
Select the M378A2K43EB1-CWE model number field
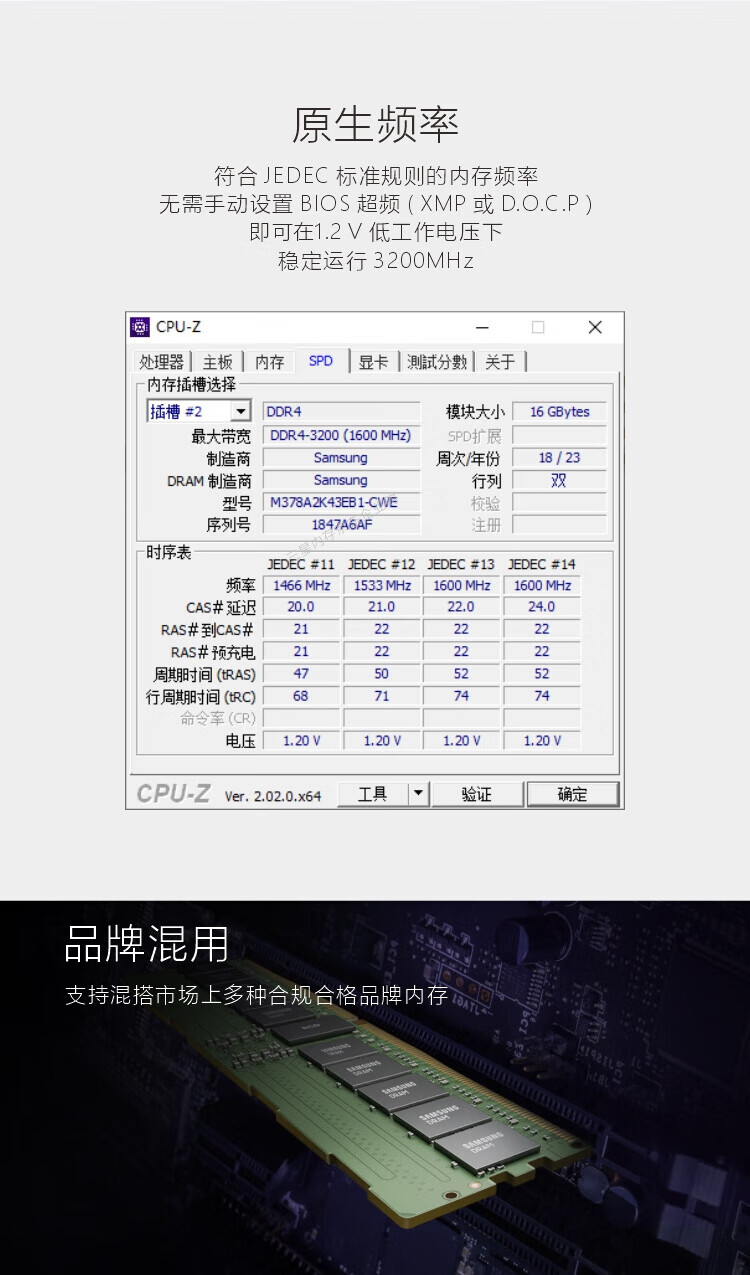pyautogui.click(x=341, y=502)
